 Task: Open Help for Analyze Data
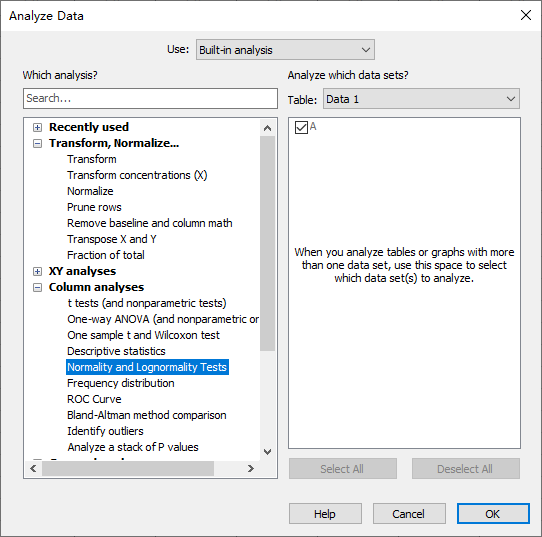pyautogui.click(x=325, y=514)
